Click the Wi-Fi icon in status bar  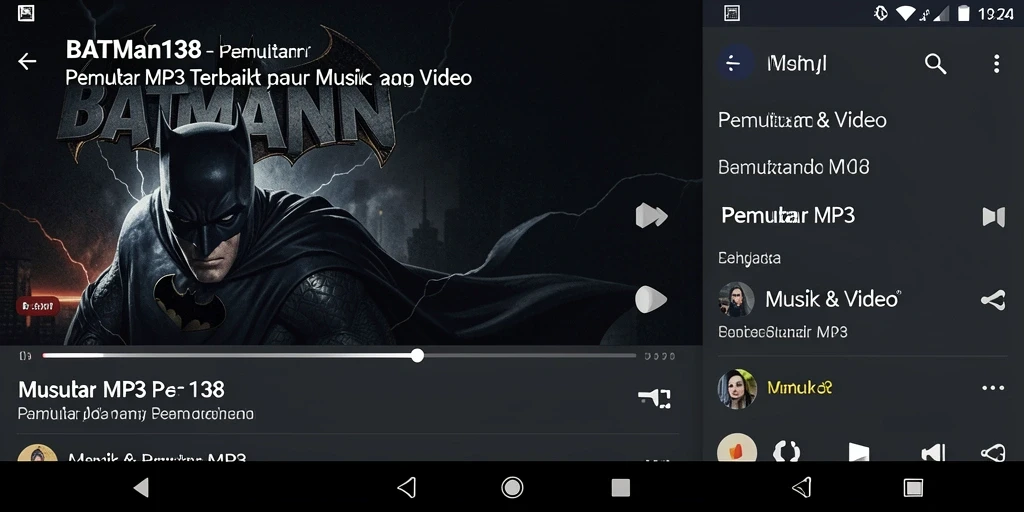coord(905,13)
